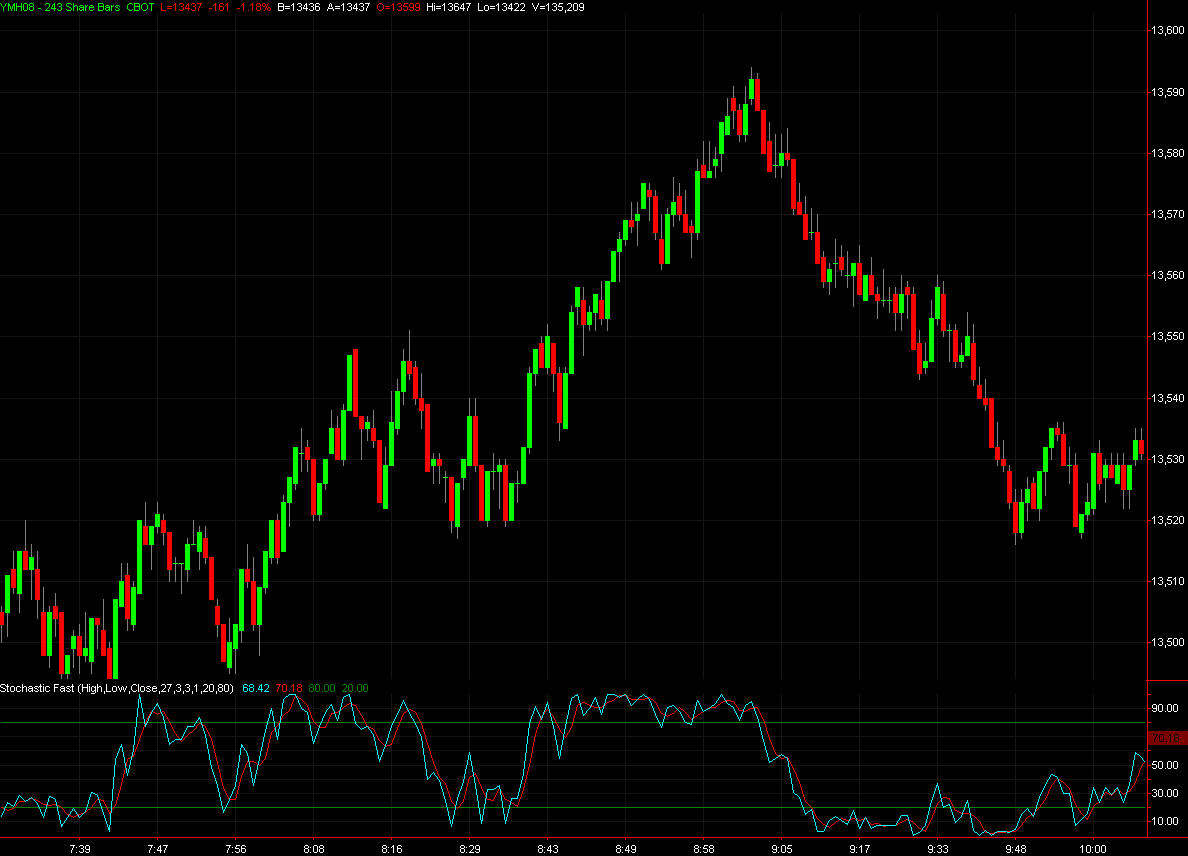The width and height of the screenshot is (1188, 856).
Task: Click the cyan 68.42 stochastic value
Action: 255,689
